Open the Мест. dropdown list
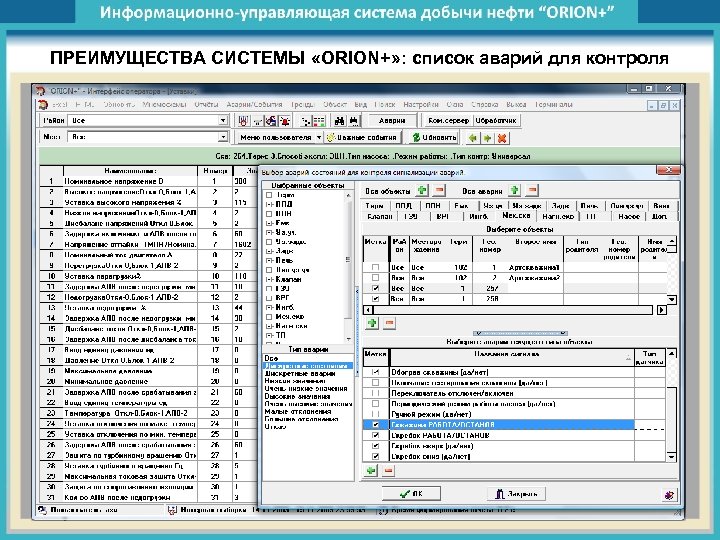720x540 pixels. coord(223,137)
